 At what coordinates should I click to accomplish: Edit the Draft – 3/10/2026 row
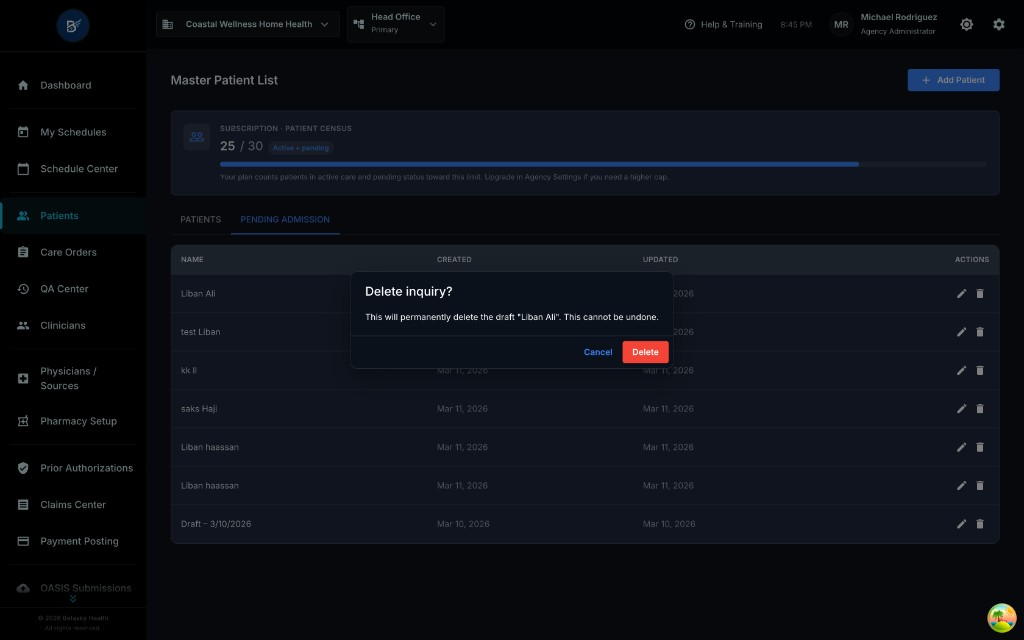pyautogui.click(x=961, y=524)
